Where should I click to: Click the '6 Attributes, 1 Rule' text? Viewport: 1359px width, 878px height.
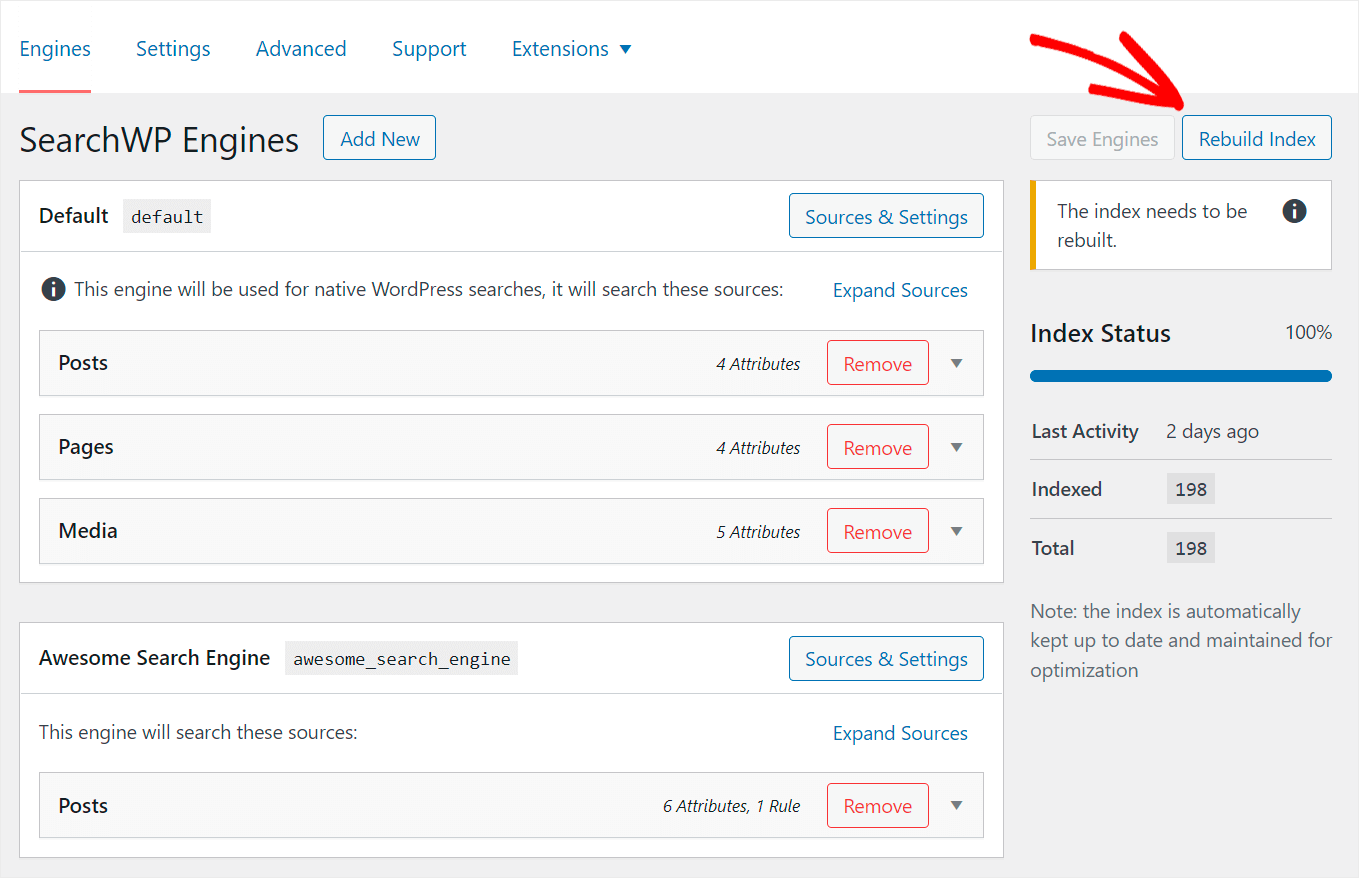(731, 806)
